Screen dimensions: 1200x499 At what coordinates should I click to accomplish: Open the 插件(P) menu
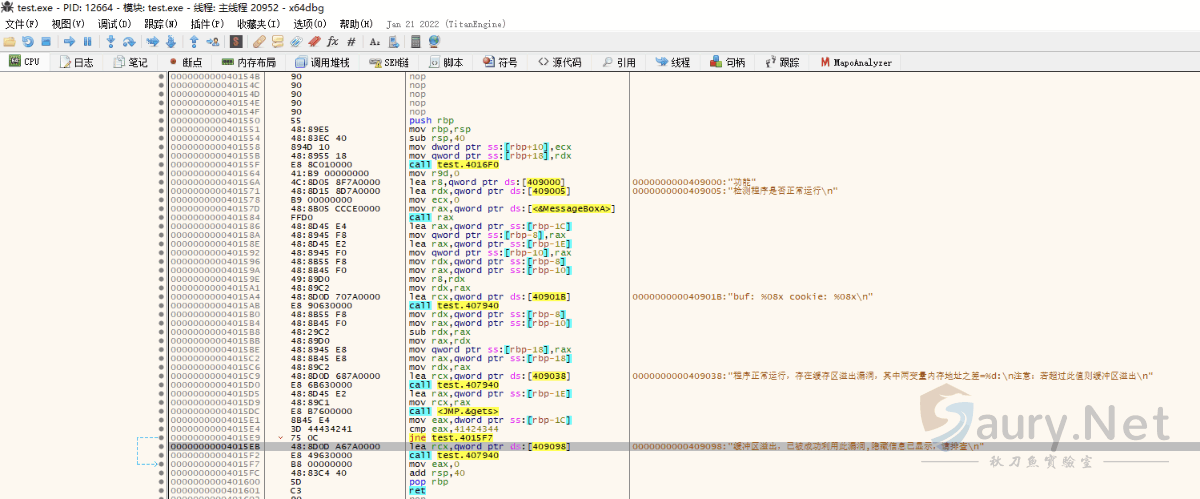click(206, 23)
